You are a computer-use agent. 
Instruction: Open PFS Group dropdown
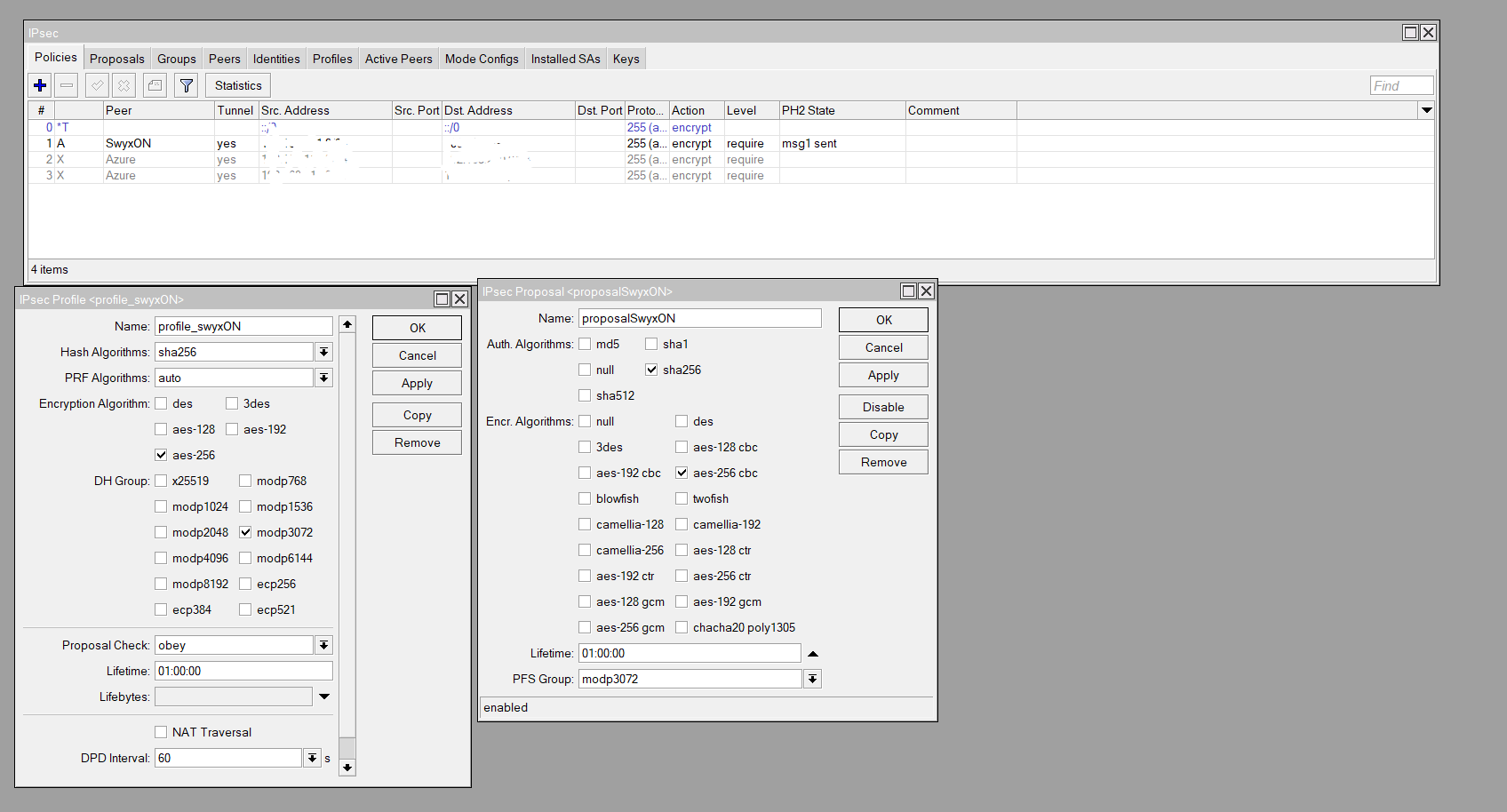point(812,679)
